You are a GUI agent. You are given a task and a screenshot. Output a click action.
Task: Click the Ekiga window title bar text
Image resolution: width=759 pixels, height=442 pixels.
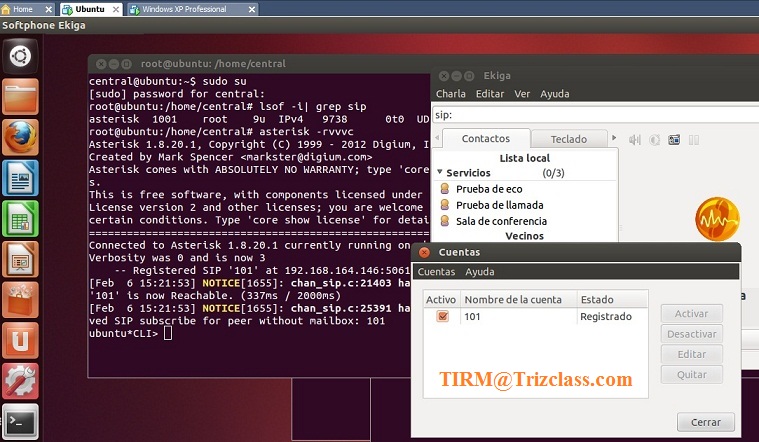pos(497,76)
